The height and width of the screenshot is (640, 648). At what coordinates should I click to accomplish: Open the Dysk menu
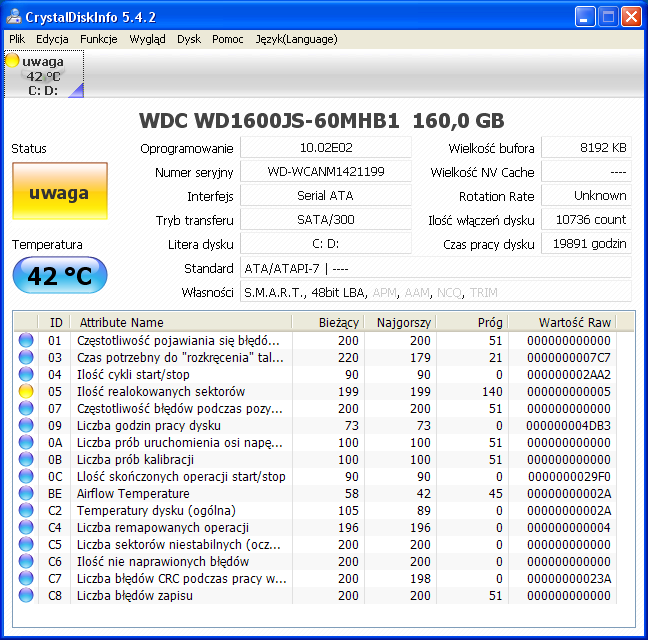(x=189, y=39)
